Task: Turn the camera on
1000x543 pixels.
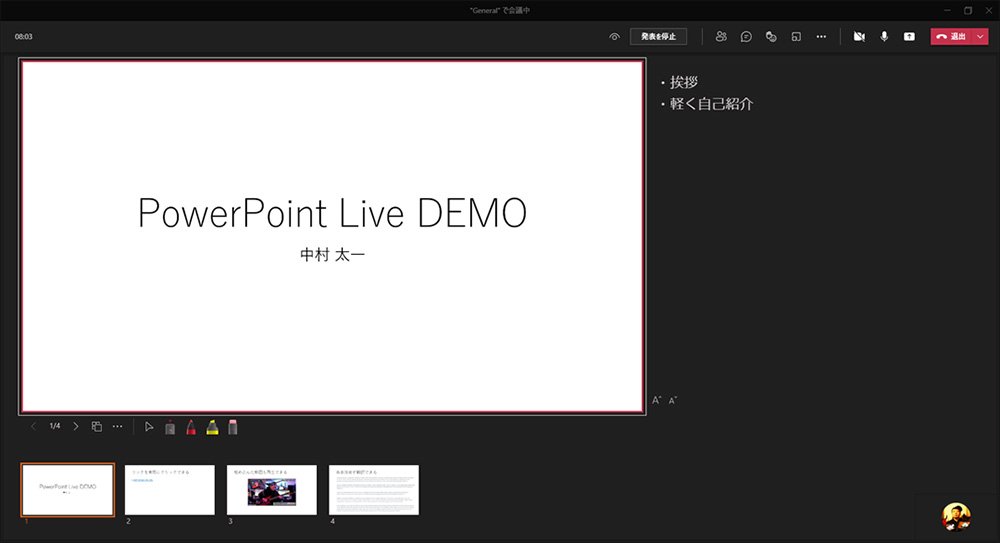Action: [859, 37]
